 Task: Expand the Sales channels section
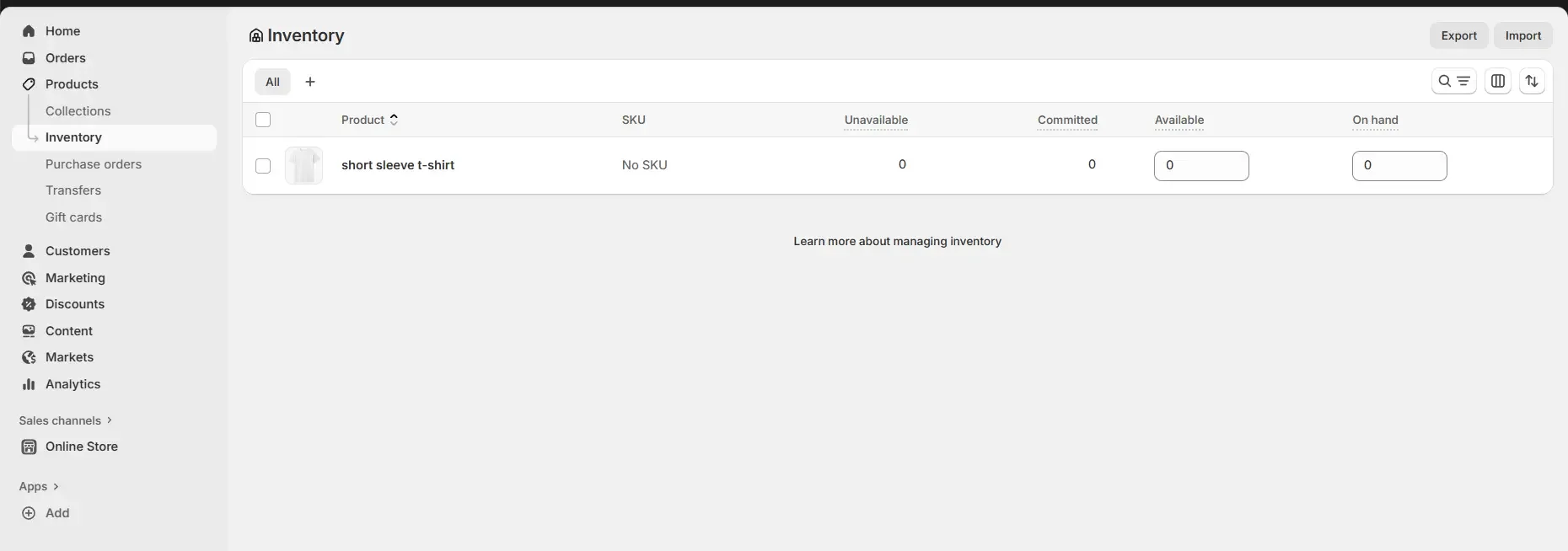pos(66,420)
